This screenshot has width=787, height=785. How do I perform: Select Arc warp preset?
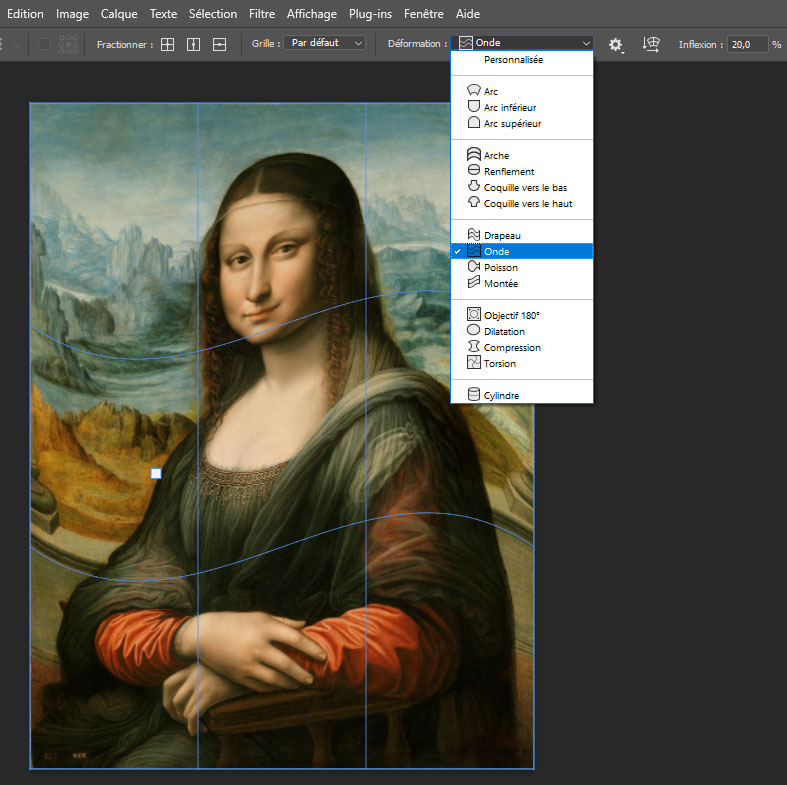coord(522,91)
